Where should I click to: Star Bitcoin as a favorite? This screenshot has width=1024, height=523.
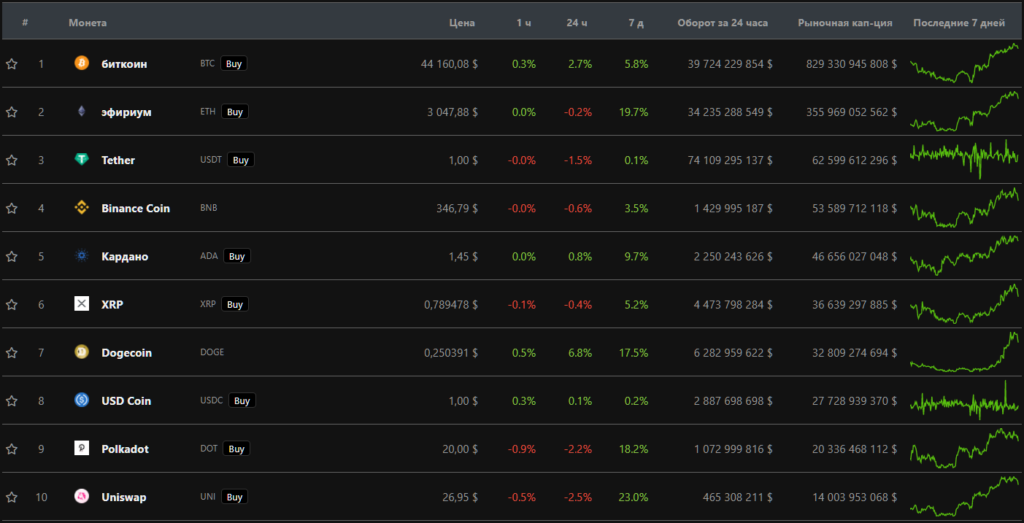(12, 64)
